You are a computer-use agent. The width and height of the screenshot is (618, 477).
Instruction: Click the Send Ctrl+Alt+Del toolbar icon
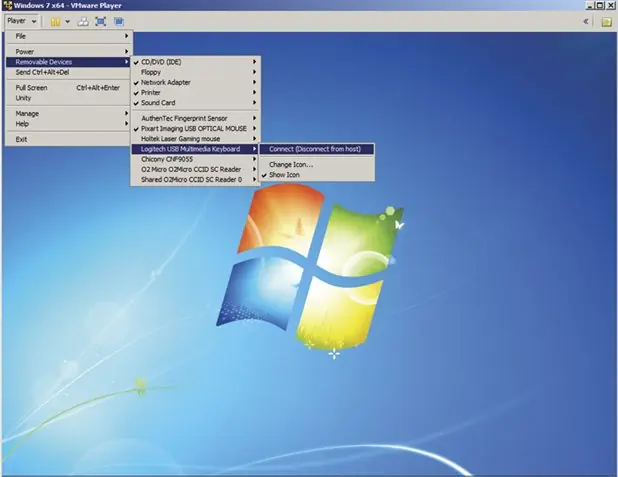tap(83, 22)
